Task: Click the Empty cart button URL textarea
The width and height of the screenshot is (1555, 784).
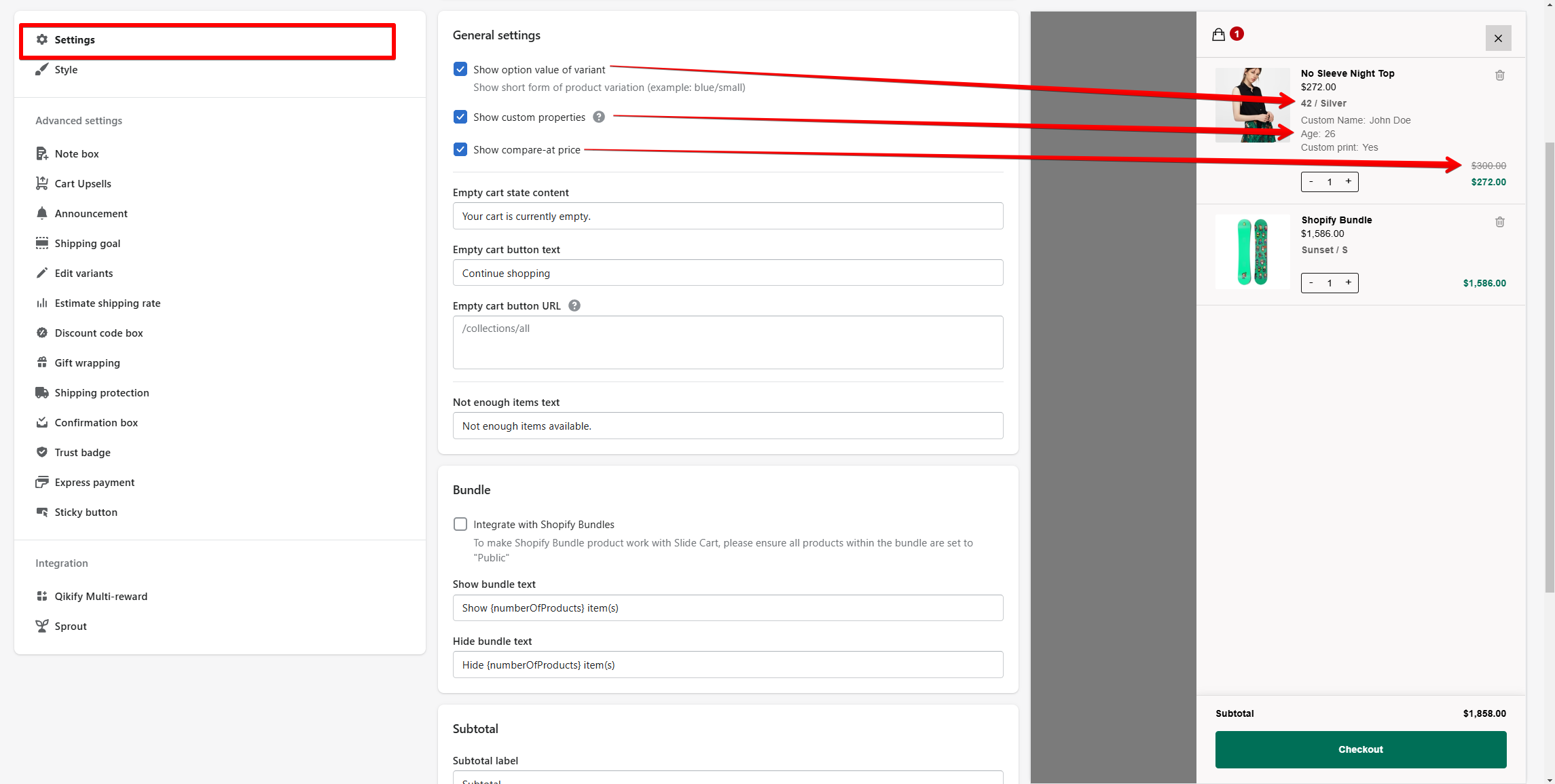Action: coord(728,342)
